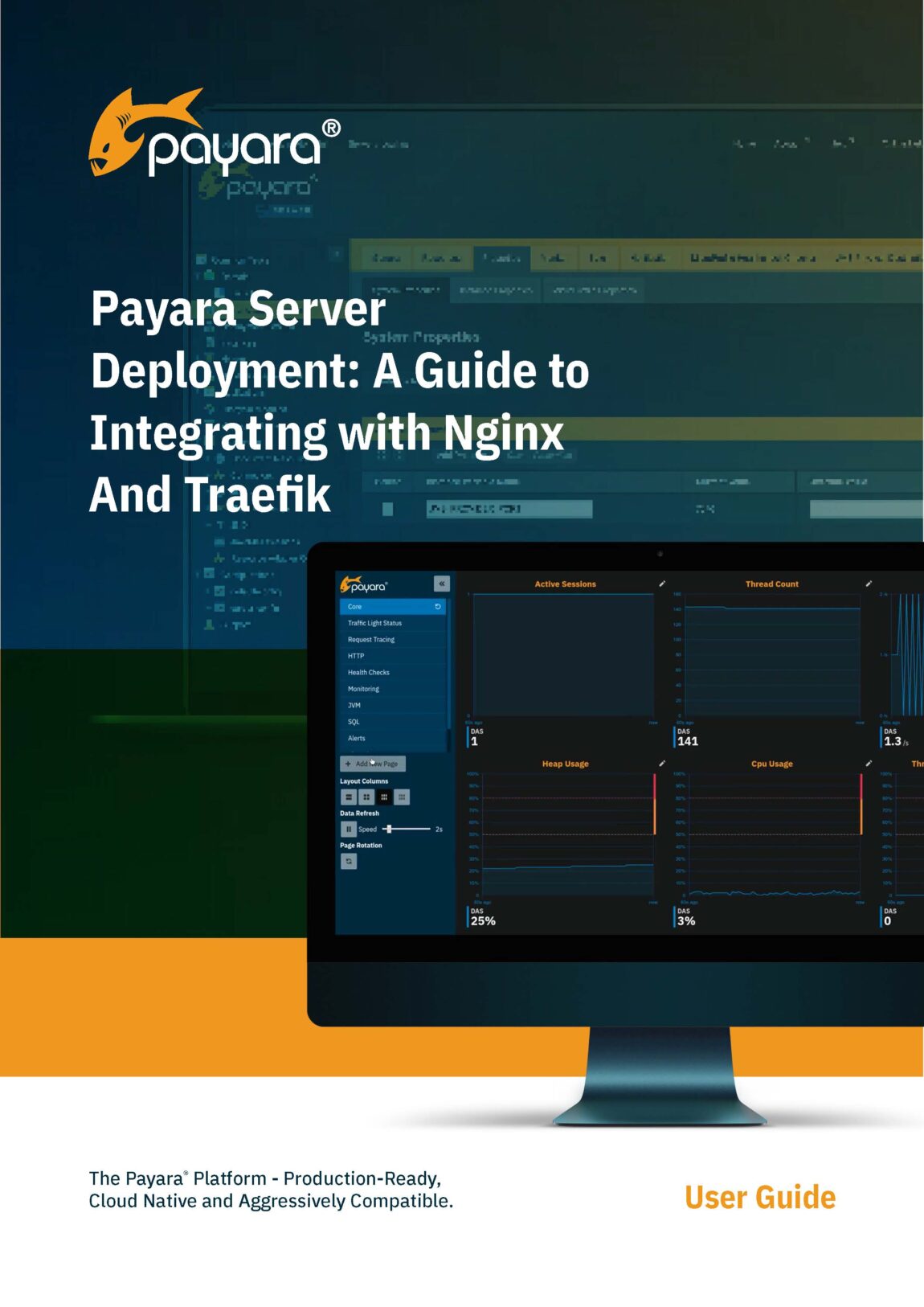This screenshot has height=1307, width=924.
Task: Click the Cpu Usage graph area
Action: [775, 834]
